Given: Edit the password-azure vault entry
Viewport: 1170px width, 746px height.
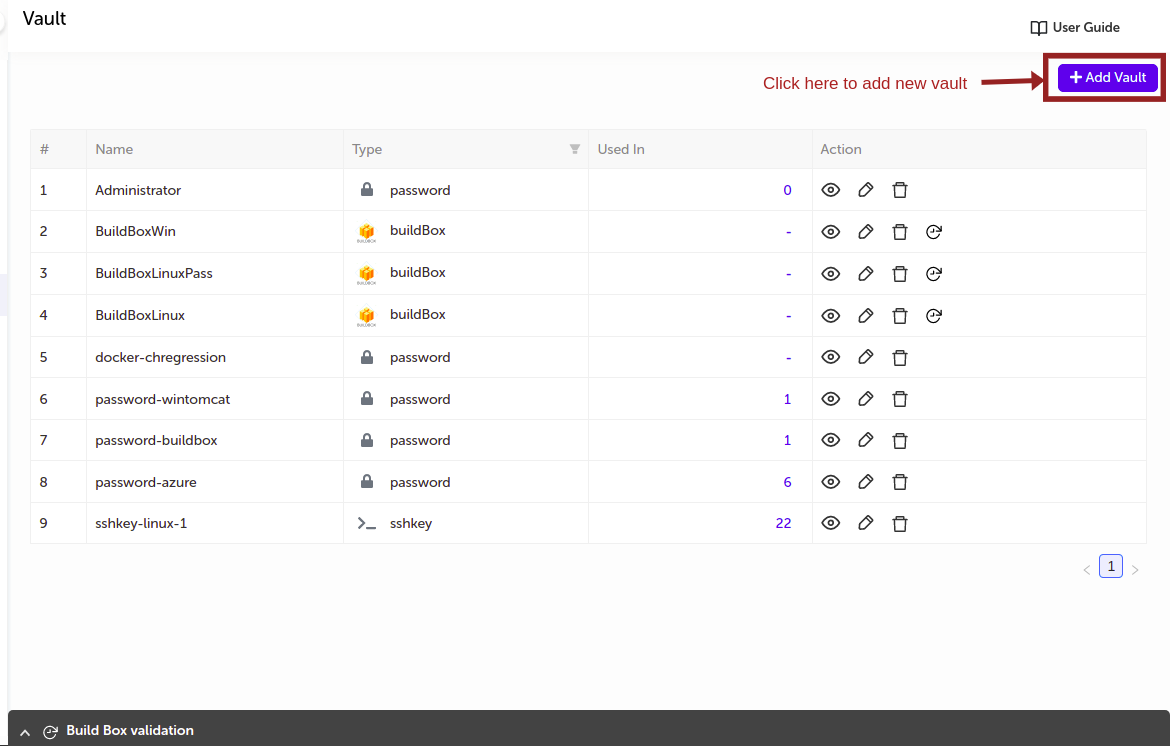Looking at the screenshot, I should (x=866, y=482).
